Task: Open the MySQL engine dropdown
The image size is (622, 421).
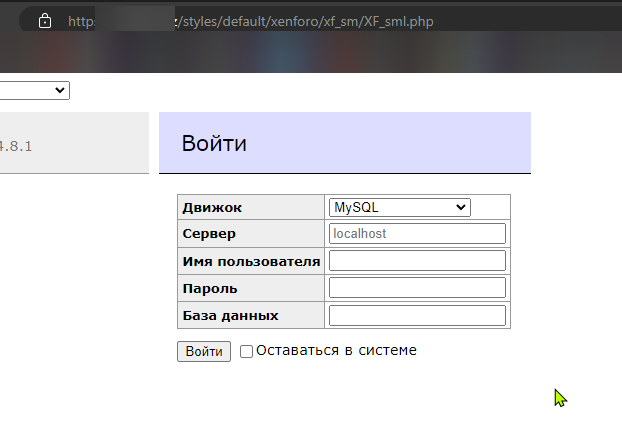Action: (398, 207)
